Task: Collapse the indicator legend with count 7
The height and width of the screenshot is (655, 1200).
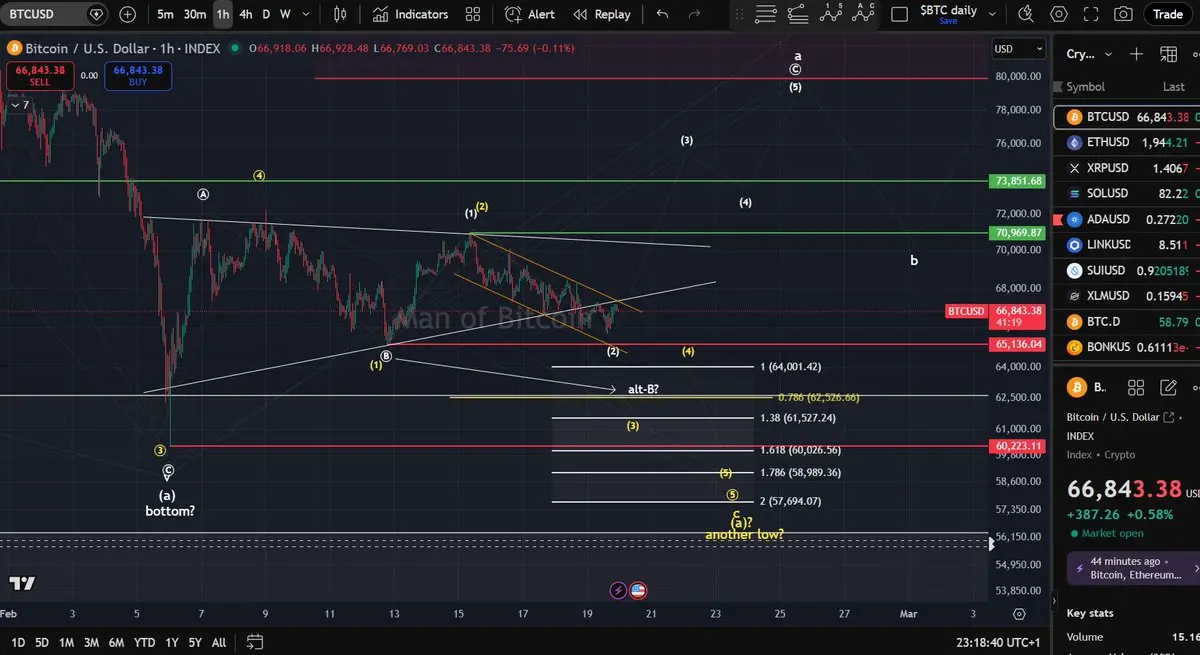Action: tap(19, 104)
